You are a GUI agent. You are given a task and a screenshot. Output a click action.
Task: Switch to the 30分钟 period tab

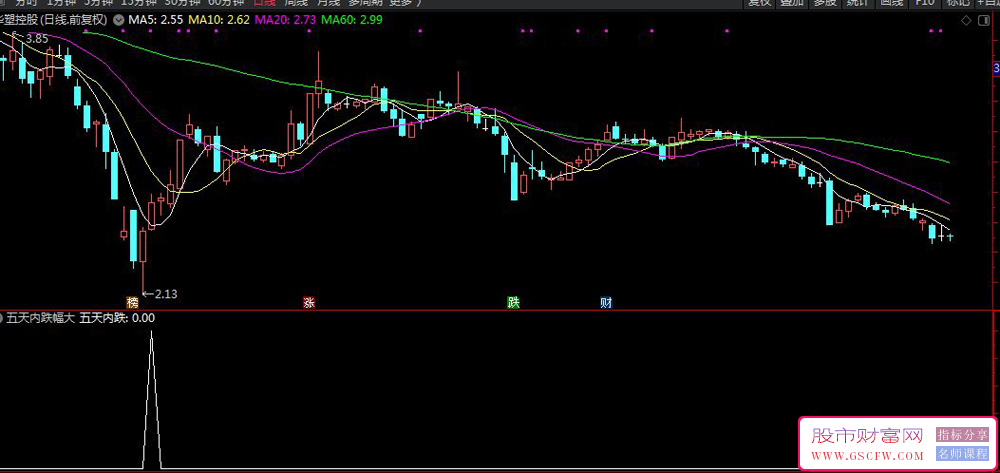point(184,3)
